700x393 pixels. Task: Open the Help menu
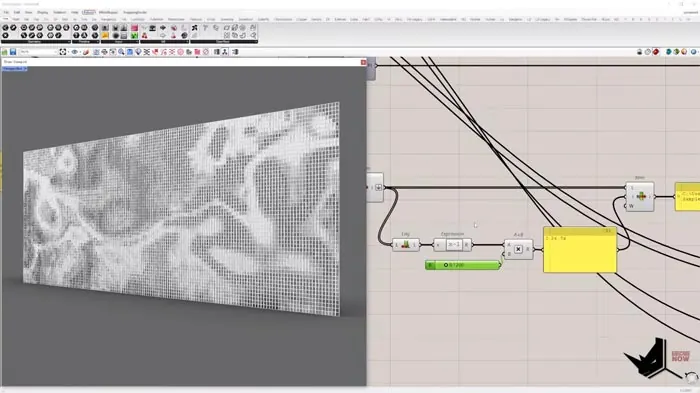coord(75,13)
